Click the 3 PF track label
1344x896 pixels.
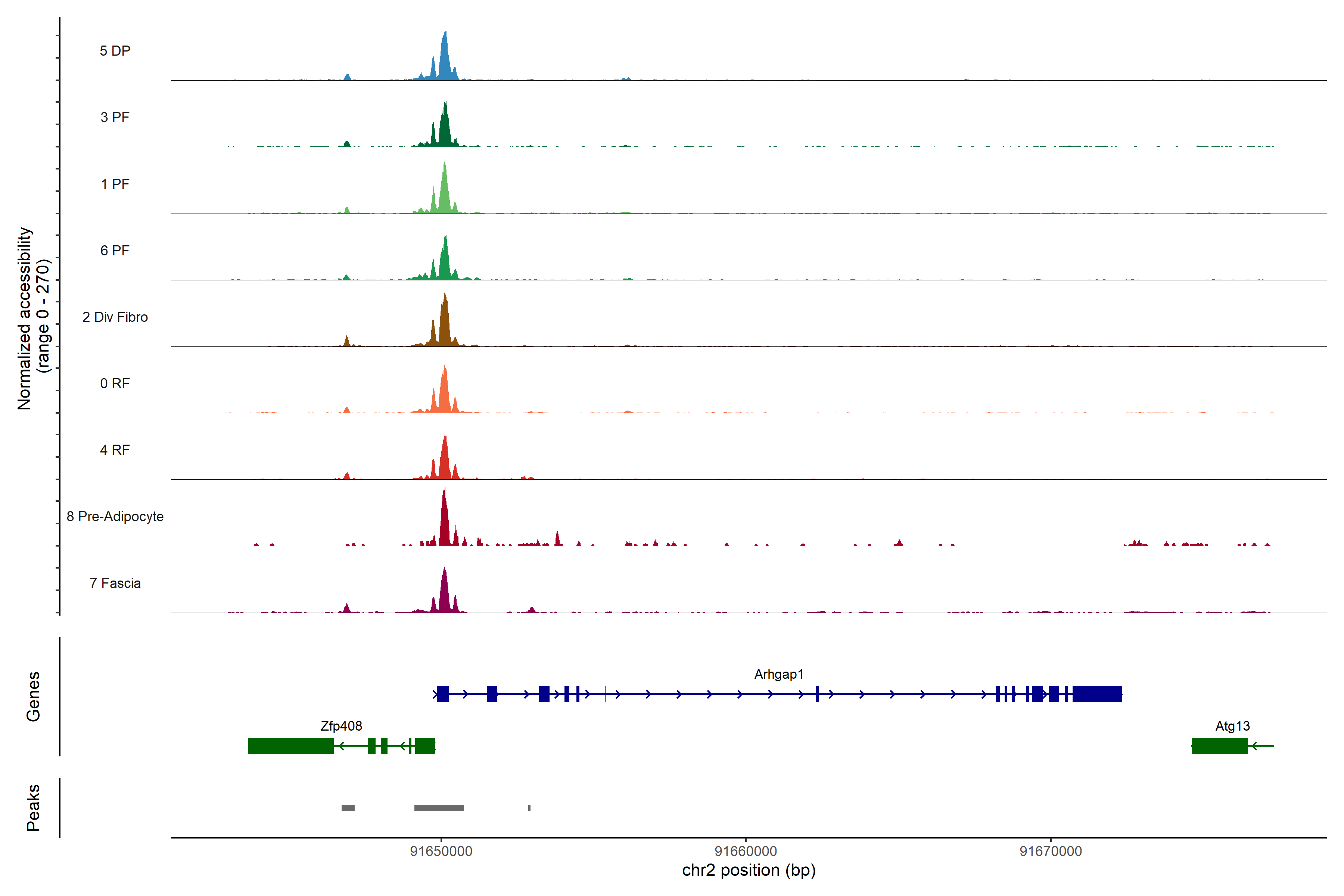coord(115,117)
